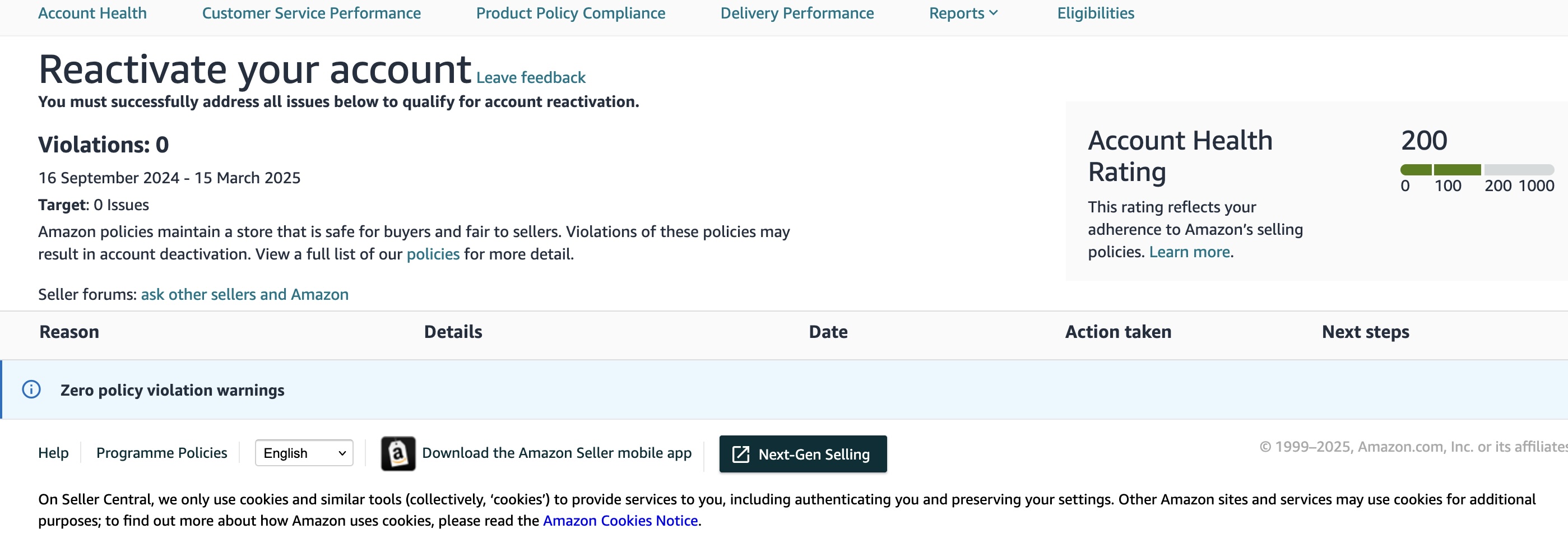Click Learn more about health rating

[x=1189, y=252]
